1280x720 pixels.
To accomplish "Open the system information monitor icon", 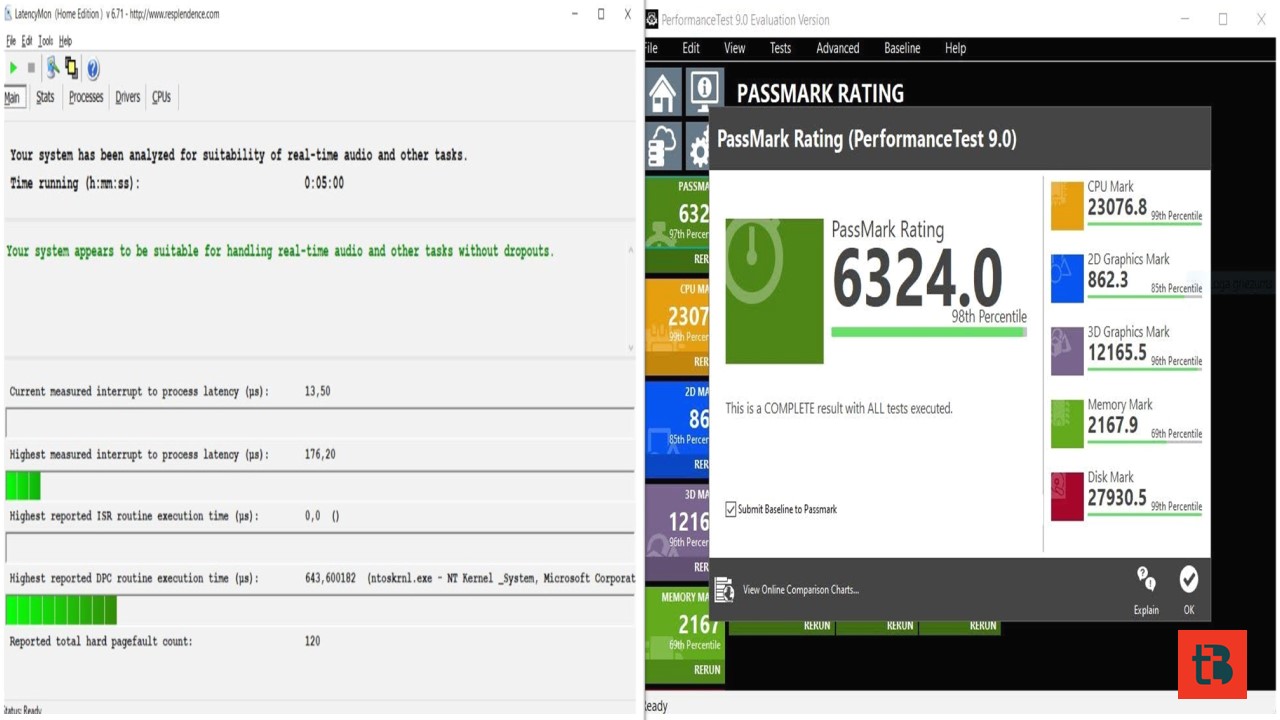I will pyautogui.click(x=704, y=90).
